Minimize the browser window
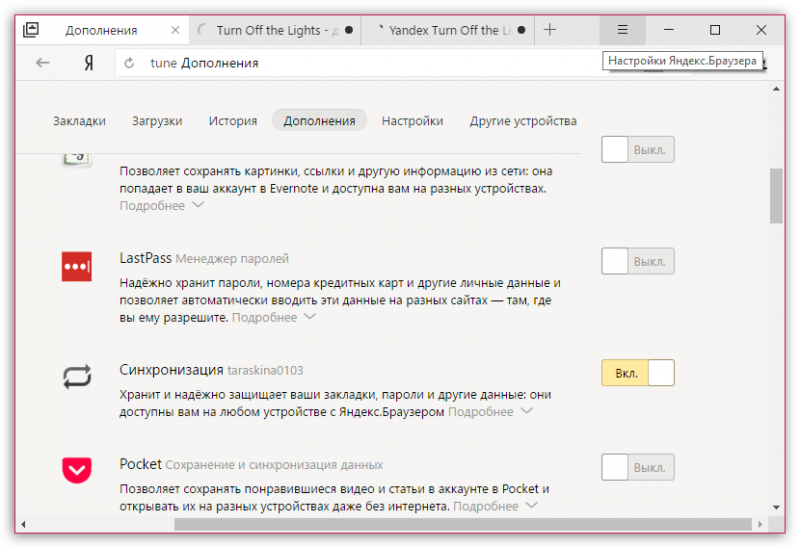800x548 pixels. (x=668, y=30)
